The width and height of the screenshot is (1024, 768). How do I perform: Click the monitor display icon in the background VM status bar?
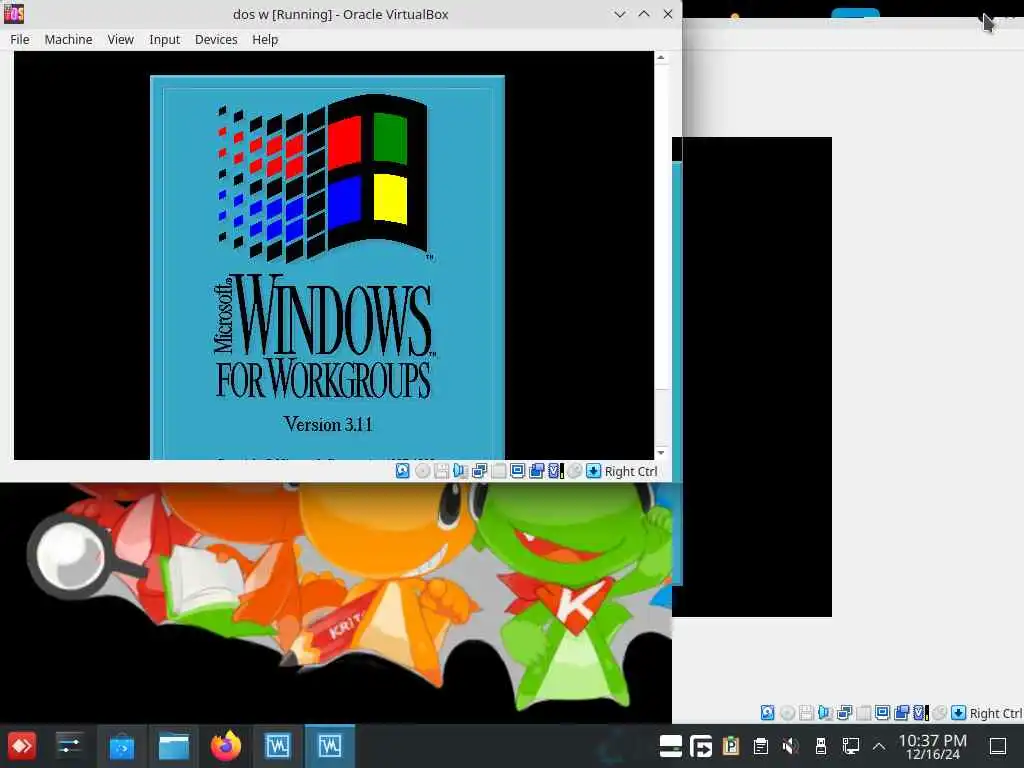[x=882, y=713]
